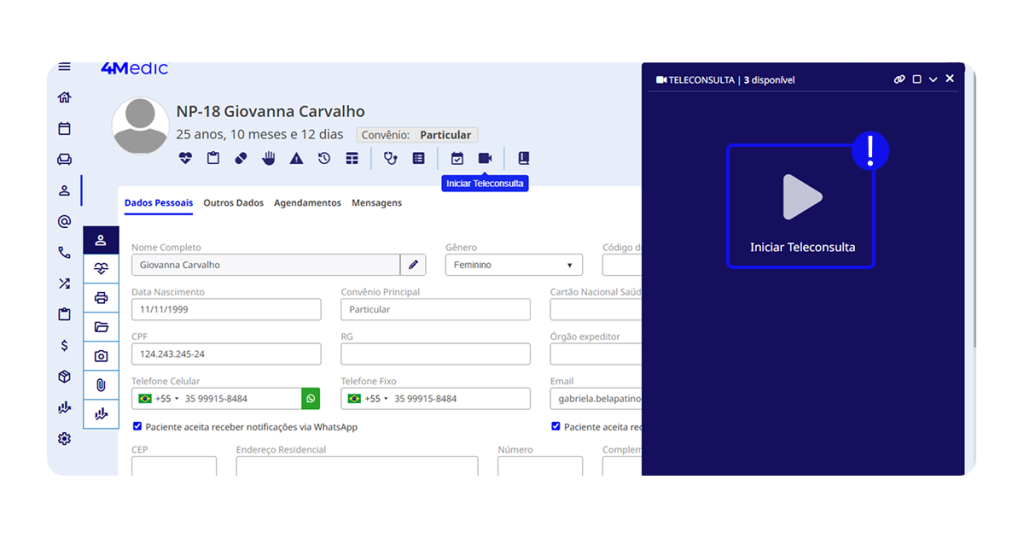This screenshot has height=538, width=1024.
Task: Open the settings gear in left sidebar
Action: 65,438
